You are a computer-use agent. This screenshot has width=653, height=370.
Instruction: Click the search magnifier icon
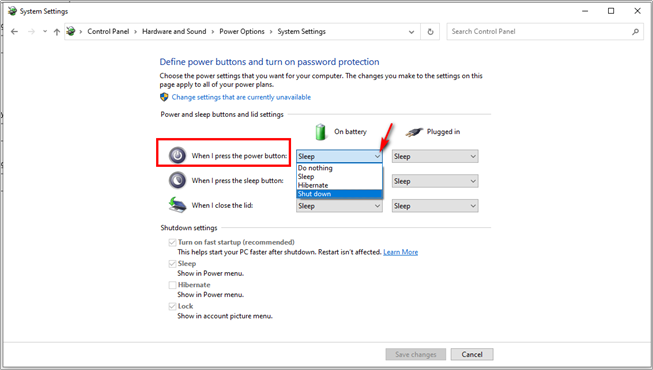tap(635, 32)
